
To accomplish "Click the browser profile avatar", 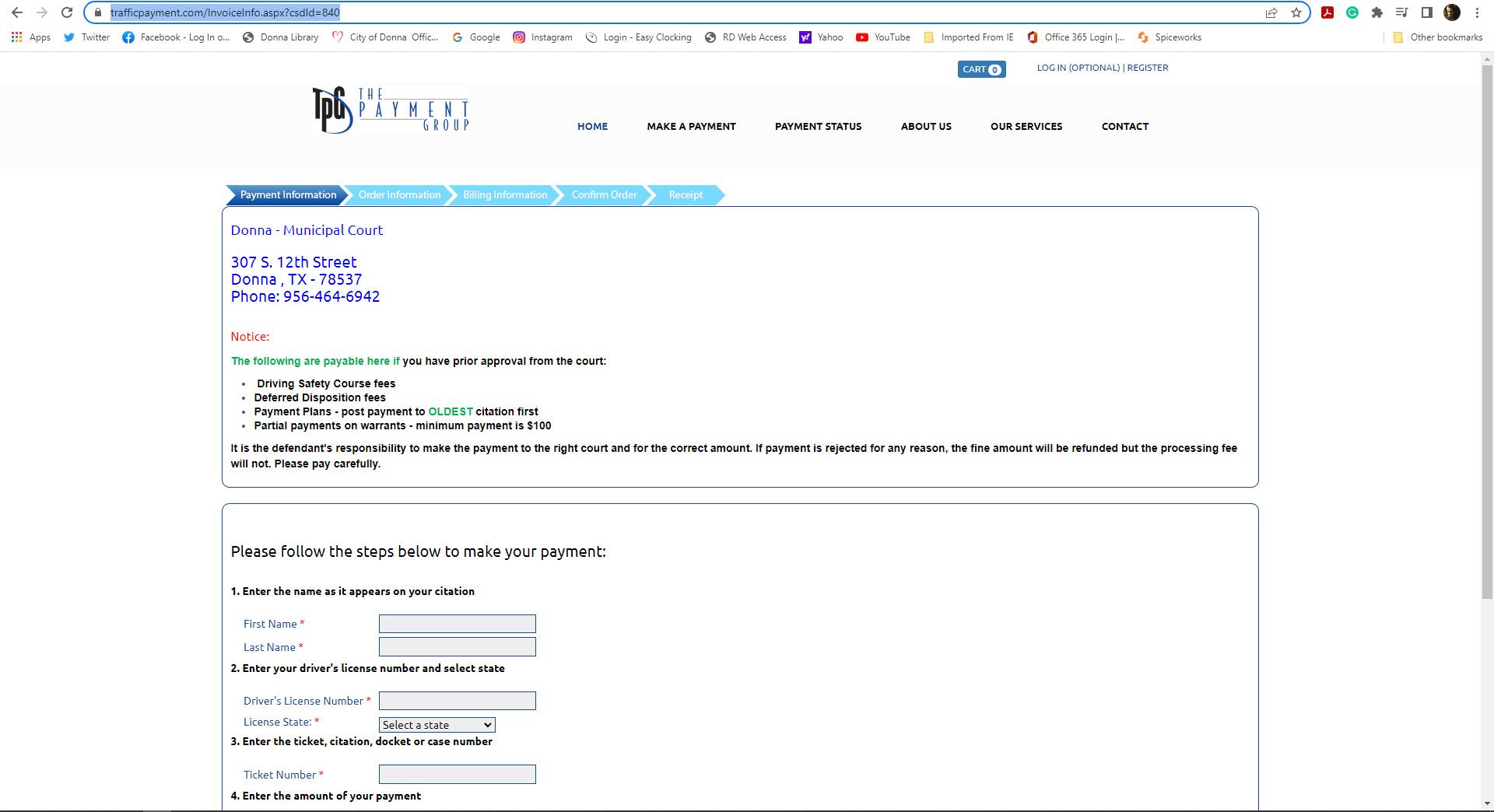I will [1452, 12].
